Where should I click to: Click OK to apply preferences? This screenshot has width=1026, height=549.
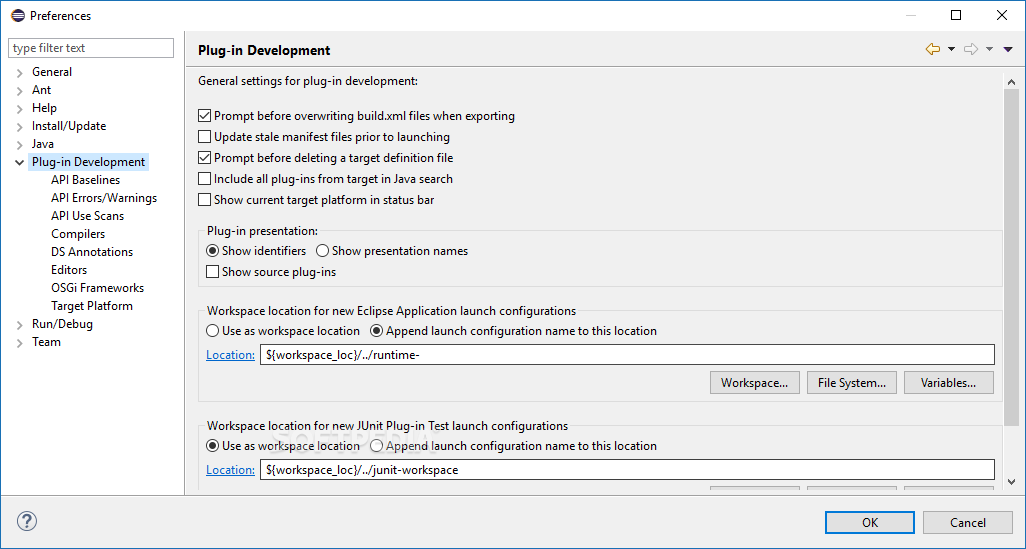tap(870, 522)
